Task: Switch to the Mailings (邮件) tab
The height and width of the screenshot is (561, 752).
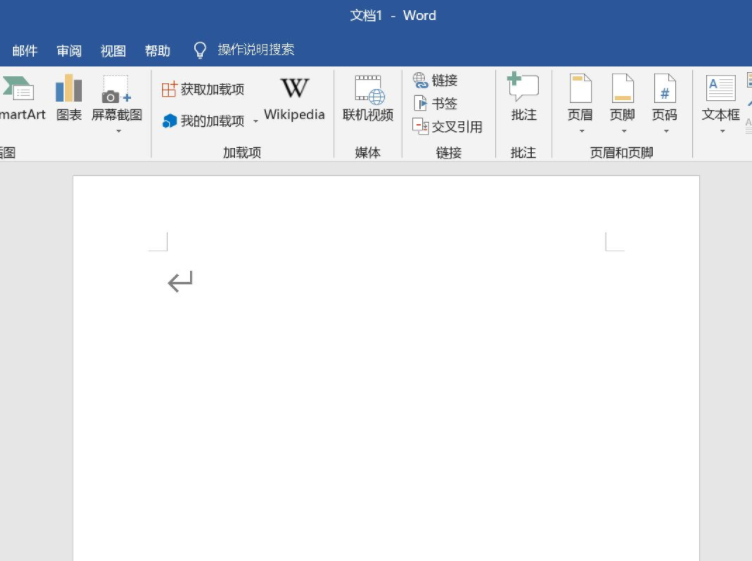Action: click(x=25, y=51)
